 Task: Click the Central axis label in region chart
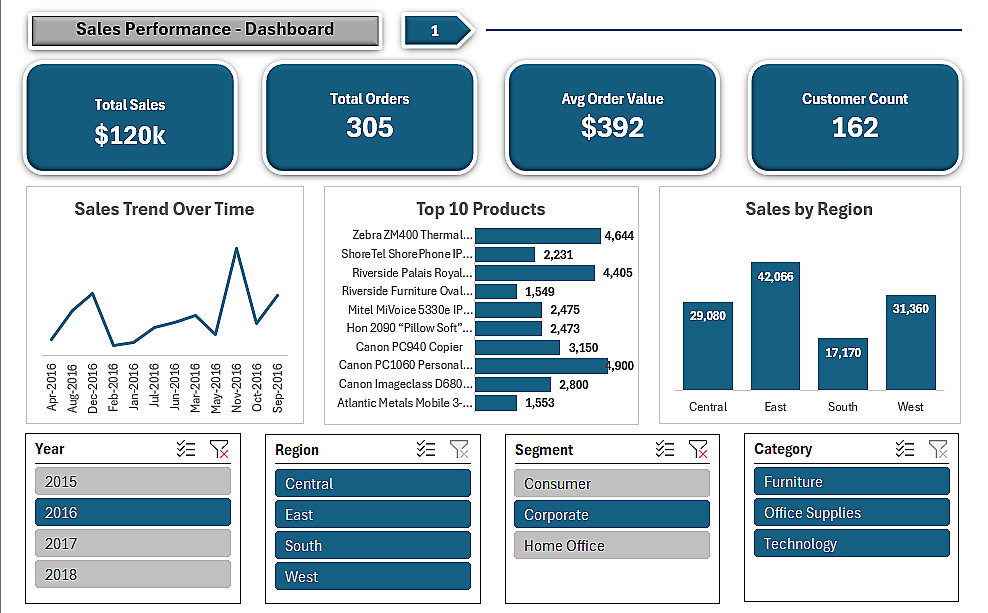point(708,406)
